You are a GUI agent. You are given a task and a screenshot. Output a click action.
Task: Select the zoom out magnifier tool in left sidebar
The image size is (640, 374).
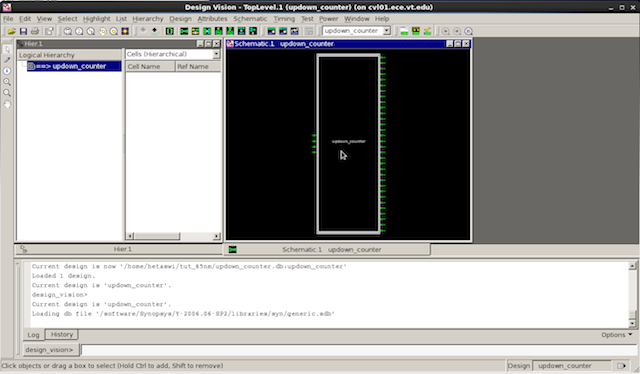7,93
